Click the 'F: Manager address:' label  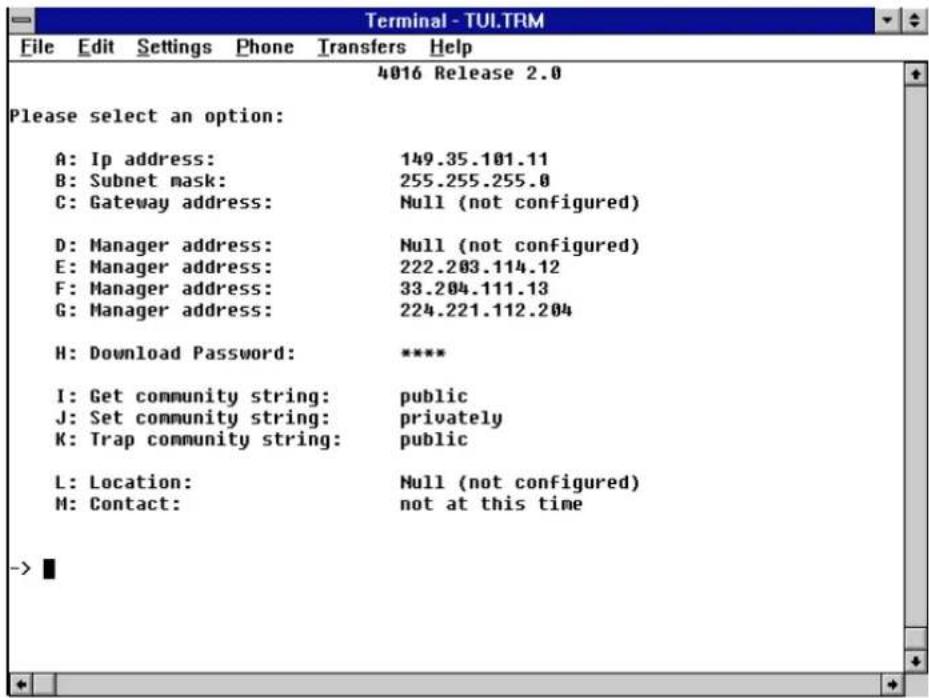coord(164,289)
